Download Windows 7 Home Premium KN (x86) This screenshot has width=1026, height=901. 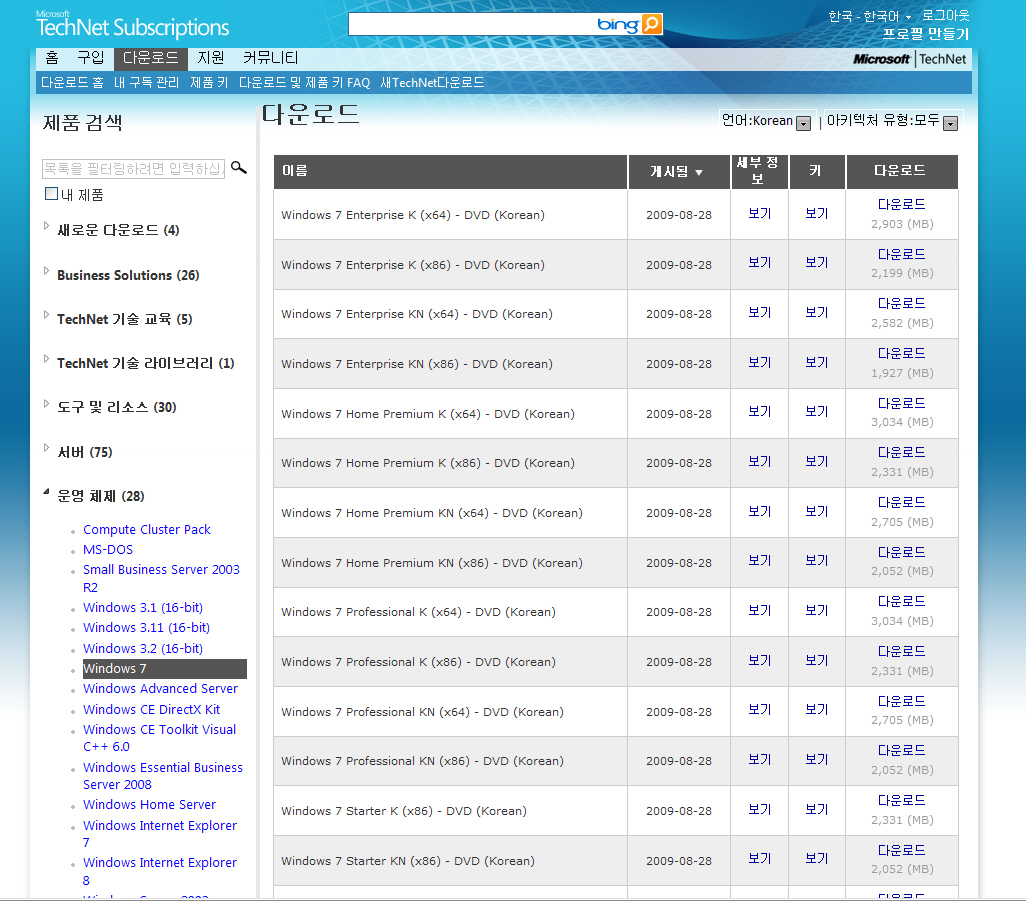coord(901,552)
